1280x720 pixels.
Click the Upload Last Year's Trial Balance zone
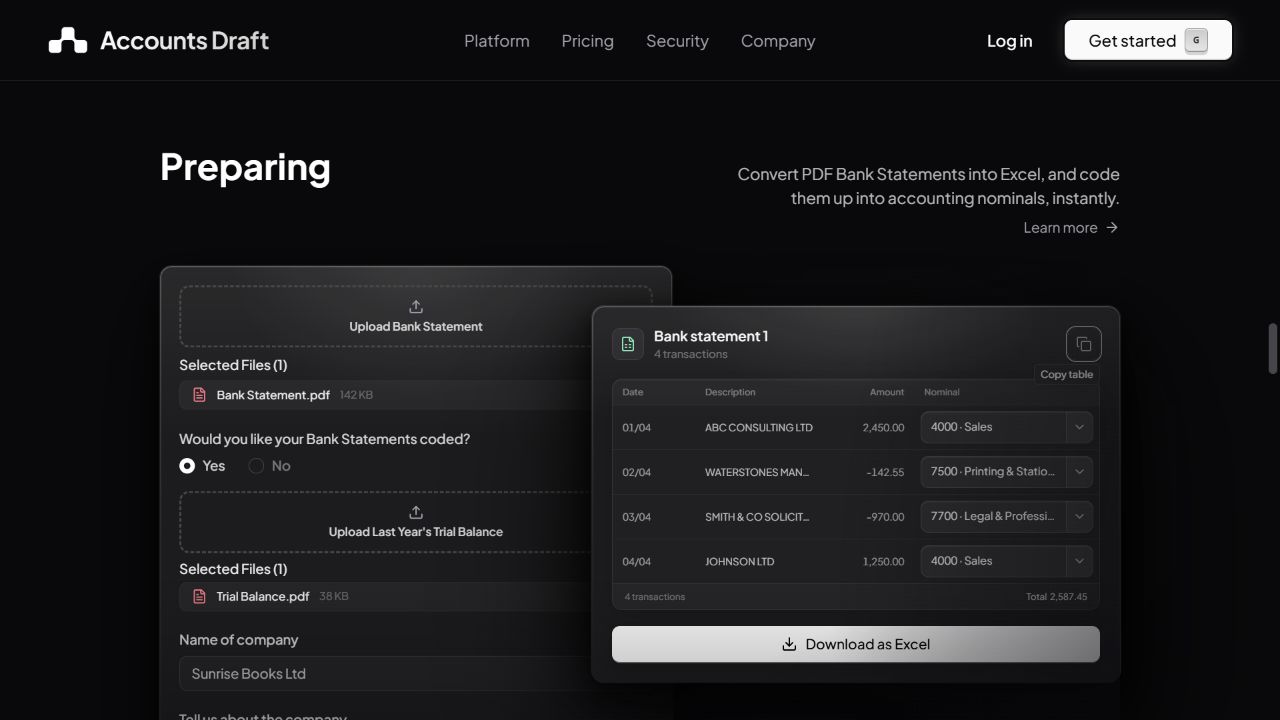tap(416, 521)
